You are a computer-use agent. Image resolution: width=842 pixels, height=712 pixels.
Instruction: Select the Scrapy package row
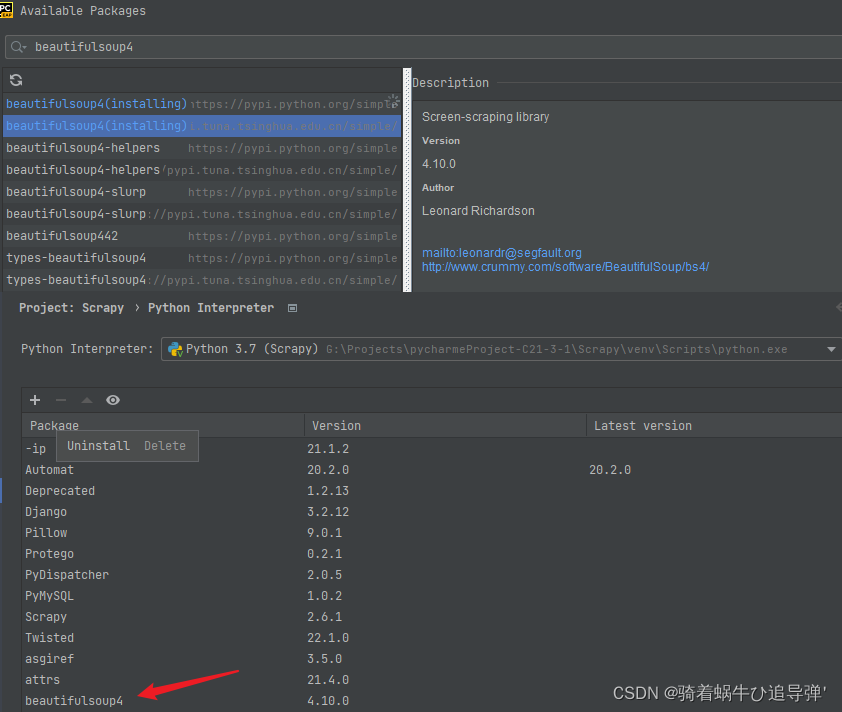(x=432, y=616)
